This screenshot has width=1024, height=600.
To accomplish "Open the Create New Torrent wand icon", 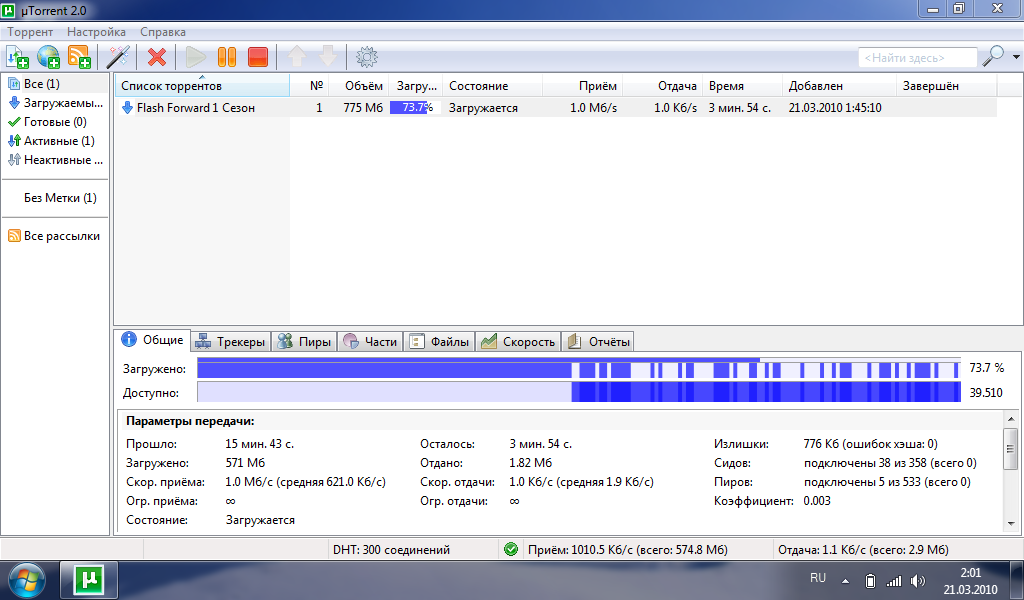I will tap(118, 57).
